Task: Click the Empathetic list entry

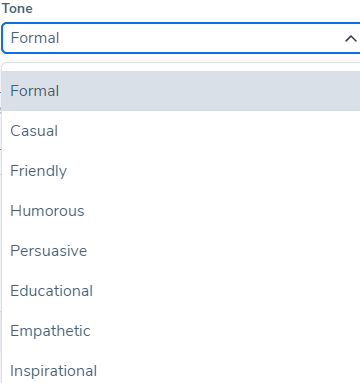Action: [181, 331]
